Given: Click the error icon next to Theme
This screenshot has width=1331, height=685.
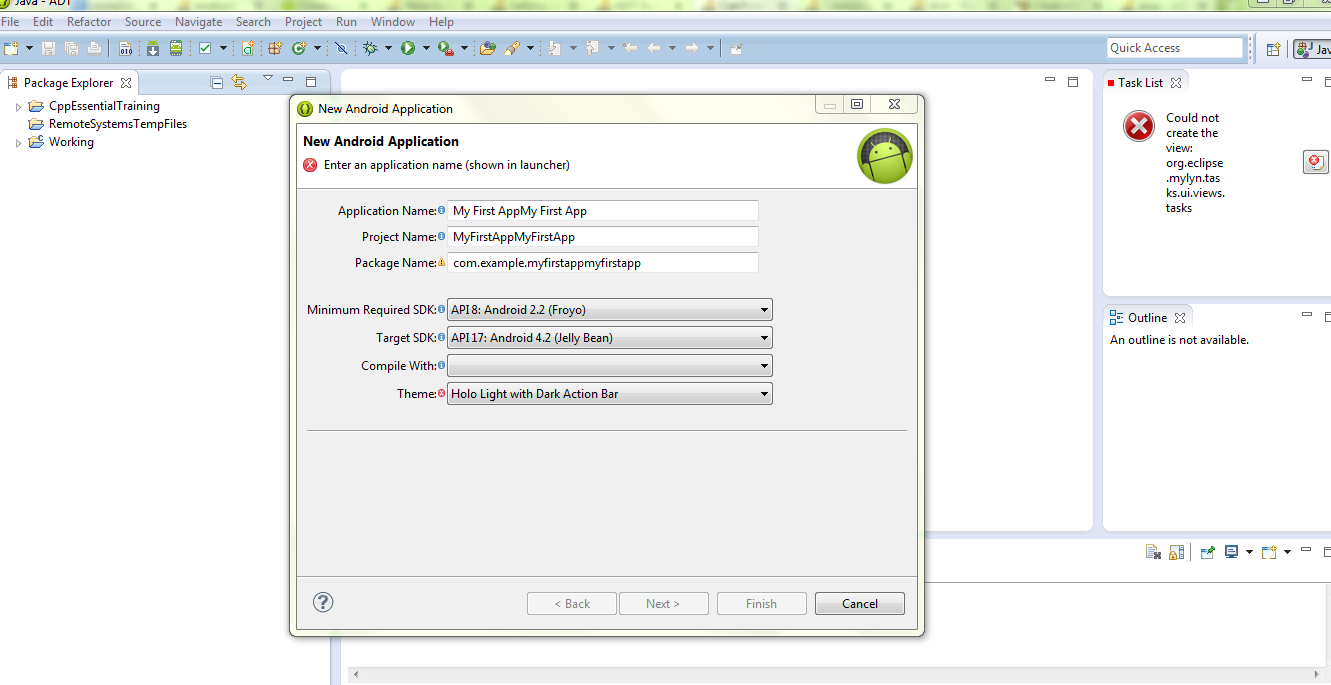Looking at the screenshot, I should coord(441,394).
